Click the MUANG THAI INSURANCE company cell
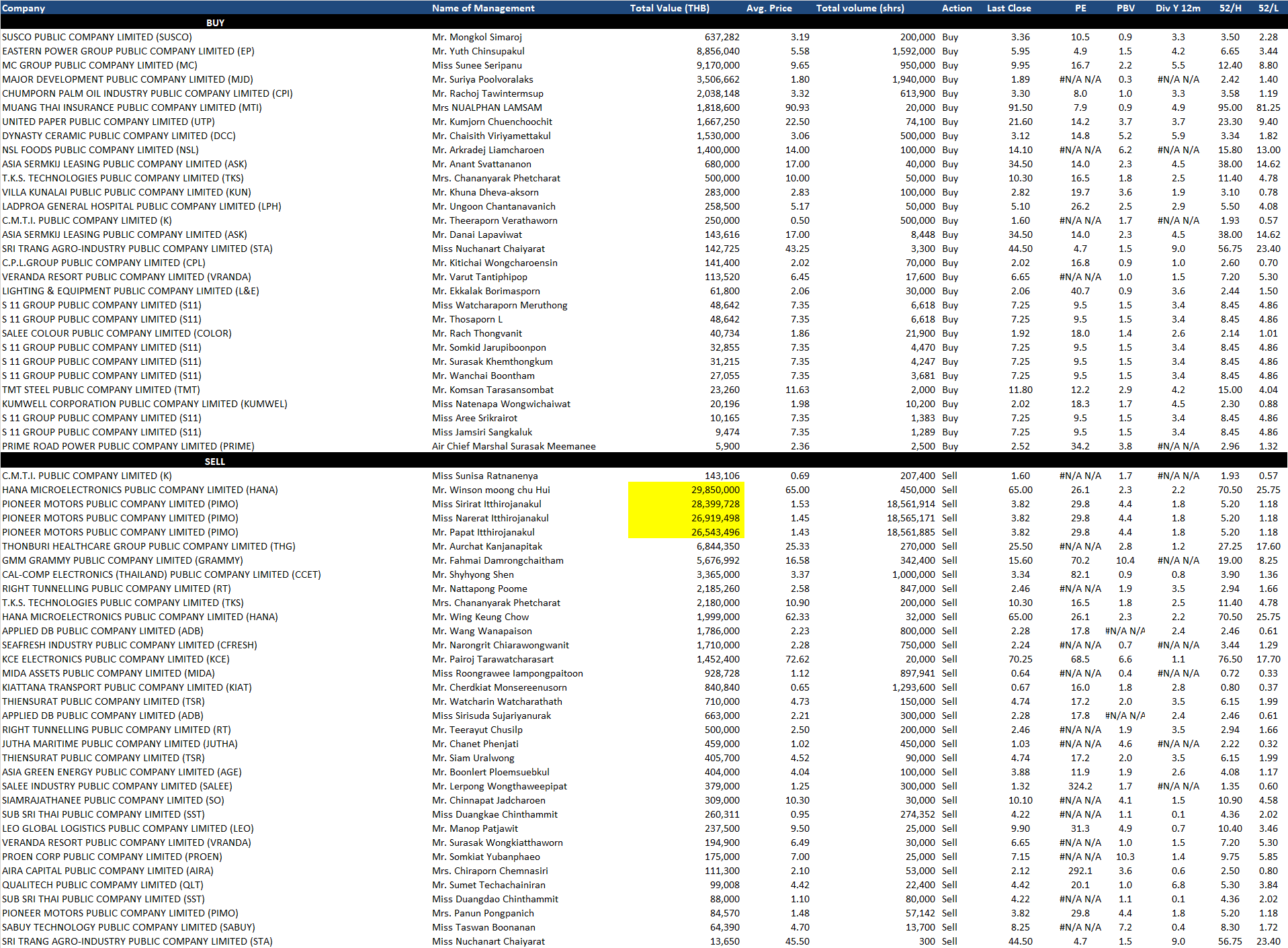 point(132,107)
